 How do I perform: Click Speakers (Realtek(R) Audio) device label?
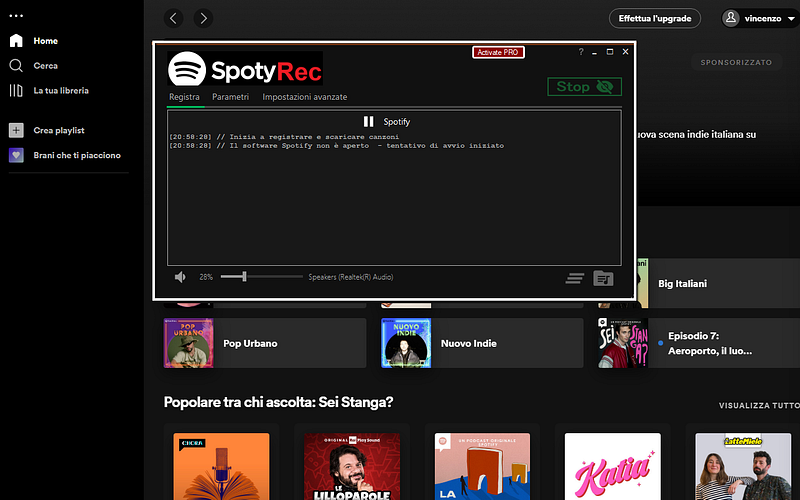(x=351, y=277)
